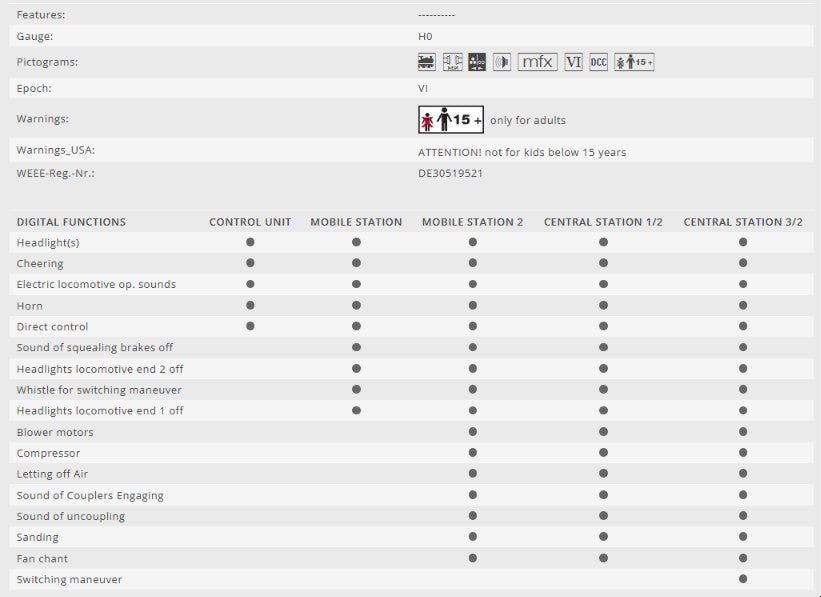Click the mfx decoder pictogram
821x597 pixels.
(x=538, y=62)
